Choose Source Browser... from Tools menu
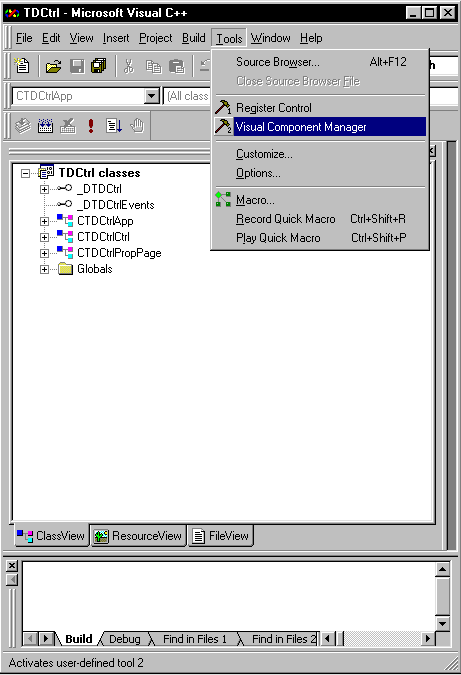461x675 pixels. coord(320,62)
